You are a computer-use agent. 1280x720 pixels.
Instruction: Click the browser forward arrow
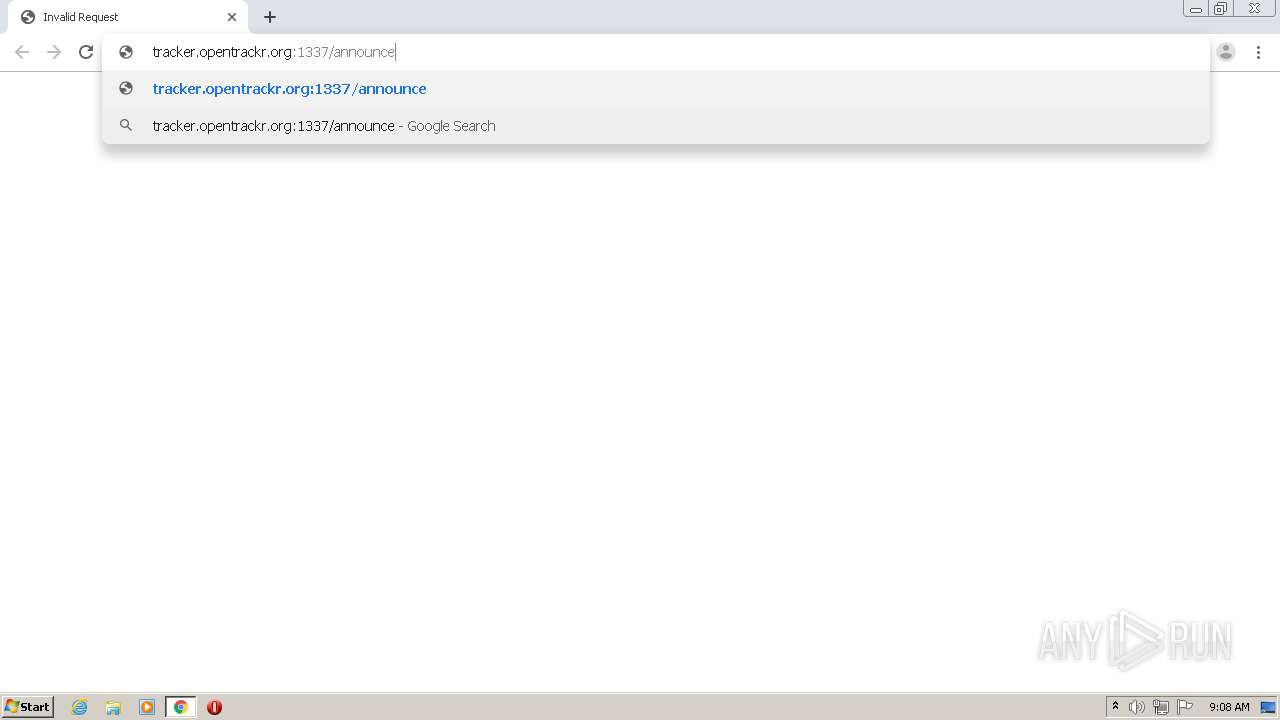54,52
